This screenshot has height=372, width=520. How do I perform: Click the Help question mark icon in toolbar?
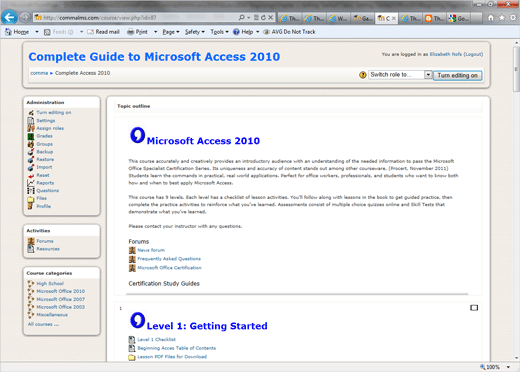coord(236,32)
